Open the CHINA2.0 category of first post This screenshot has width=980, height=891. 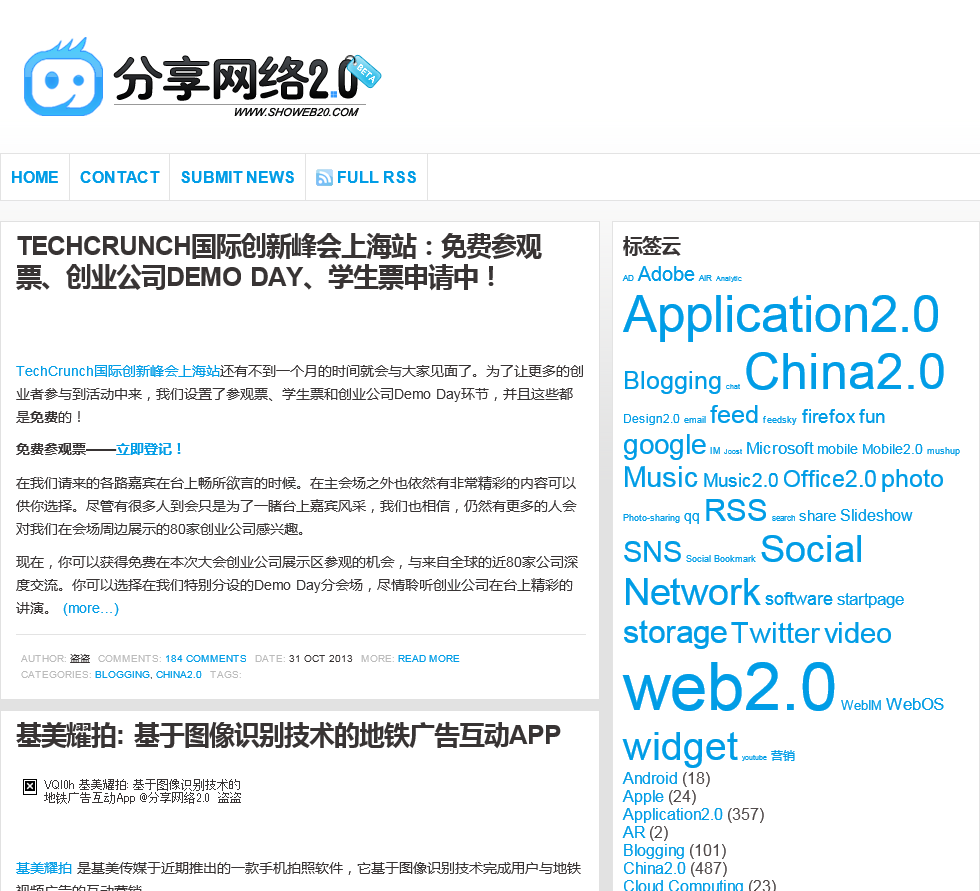point(179,674)
